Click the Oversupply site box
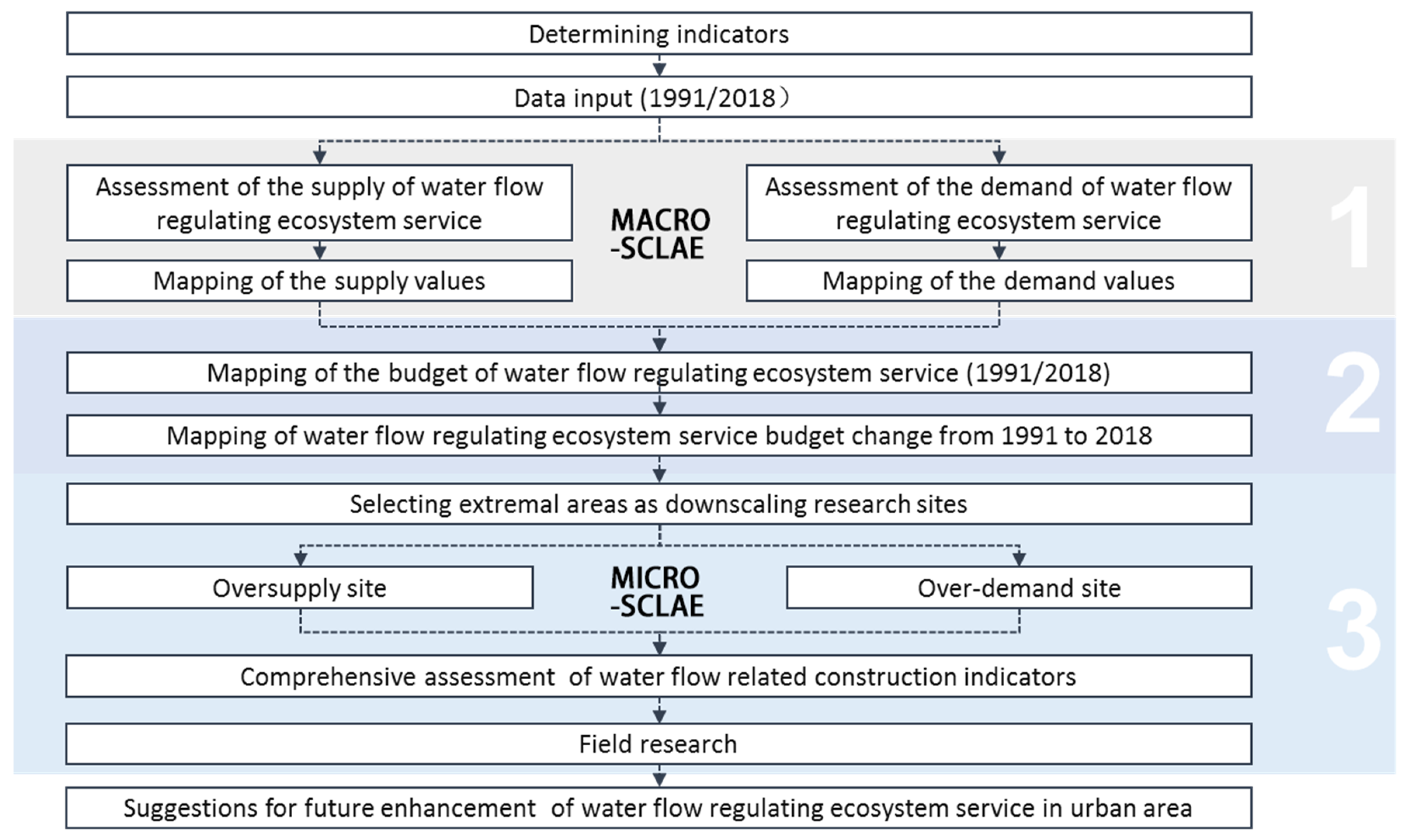Screen dimensions: 1406x840 point(299,588)
